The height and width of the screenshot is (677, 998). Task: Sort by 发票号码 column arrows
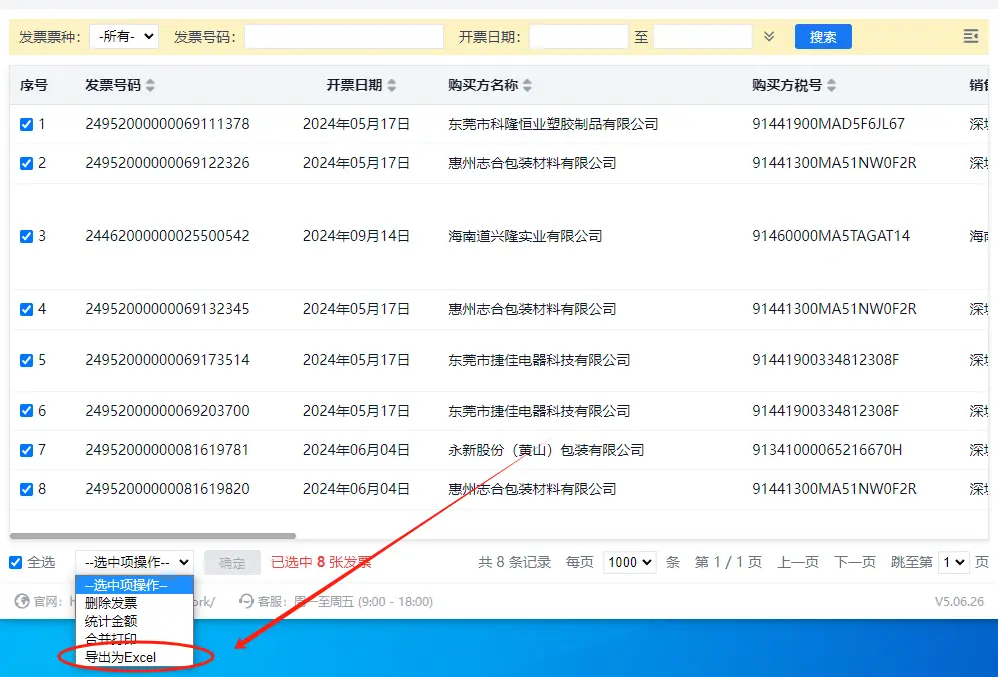coord(150,85)
